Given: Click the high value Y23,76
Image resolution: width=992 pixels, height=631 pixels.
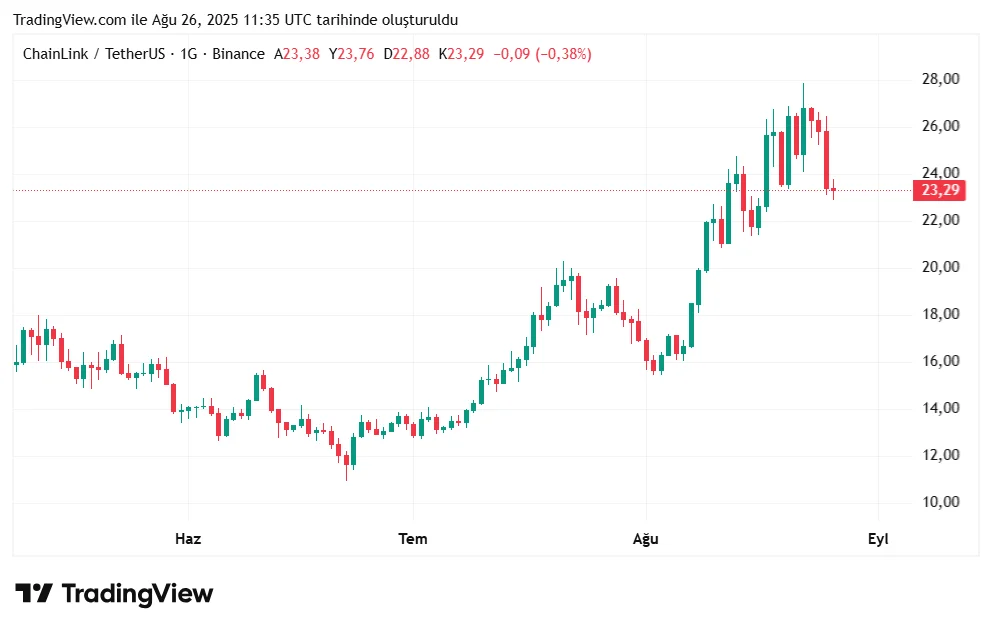Looking at the screenshot, I should point(352,54).
